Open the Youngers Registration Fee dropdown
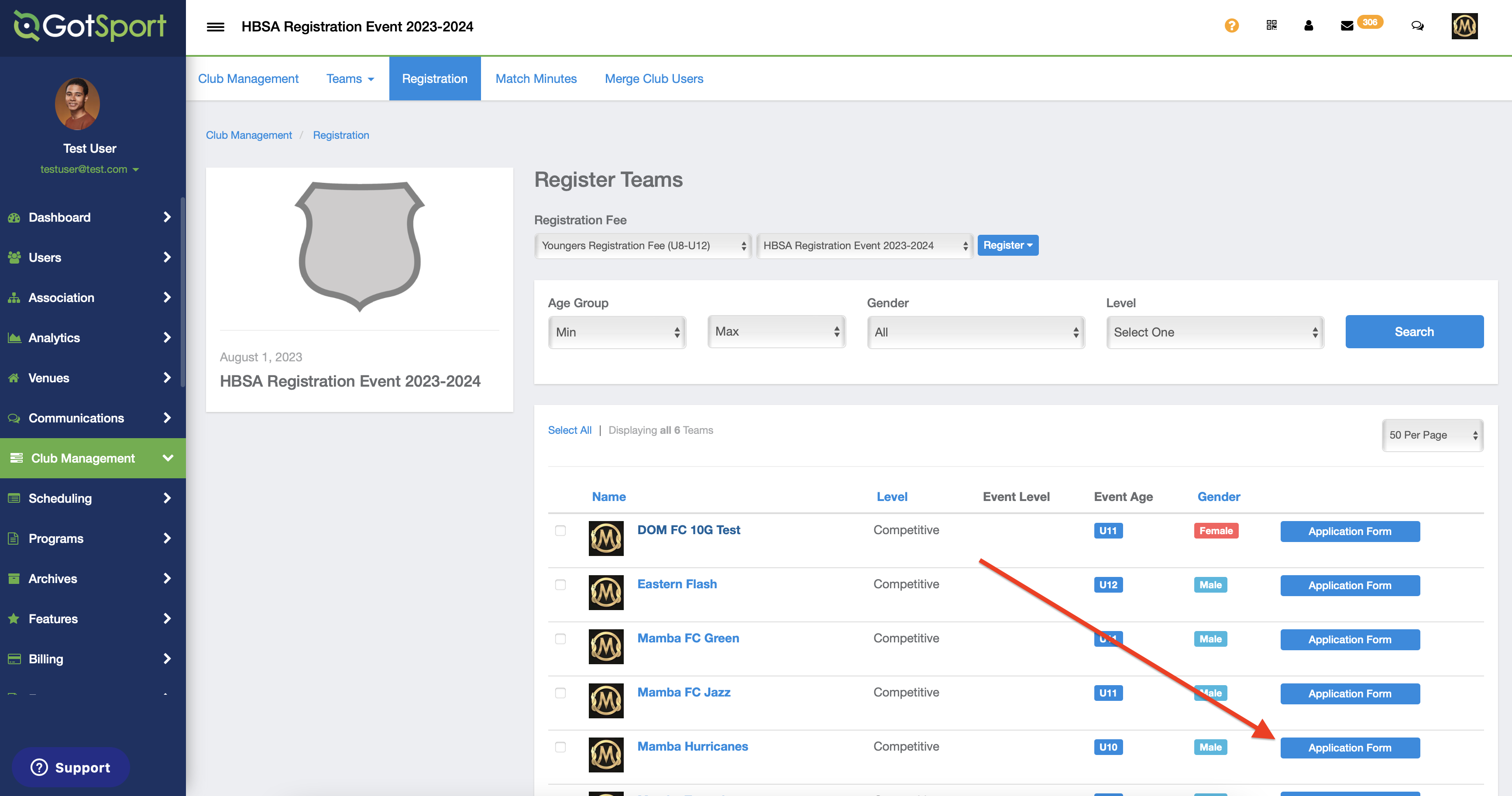 pos(643,245)
